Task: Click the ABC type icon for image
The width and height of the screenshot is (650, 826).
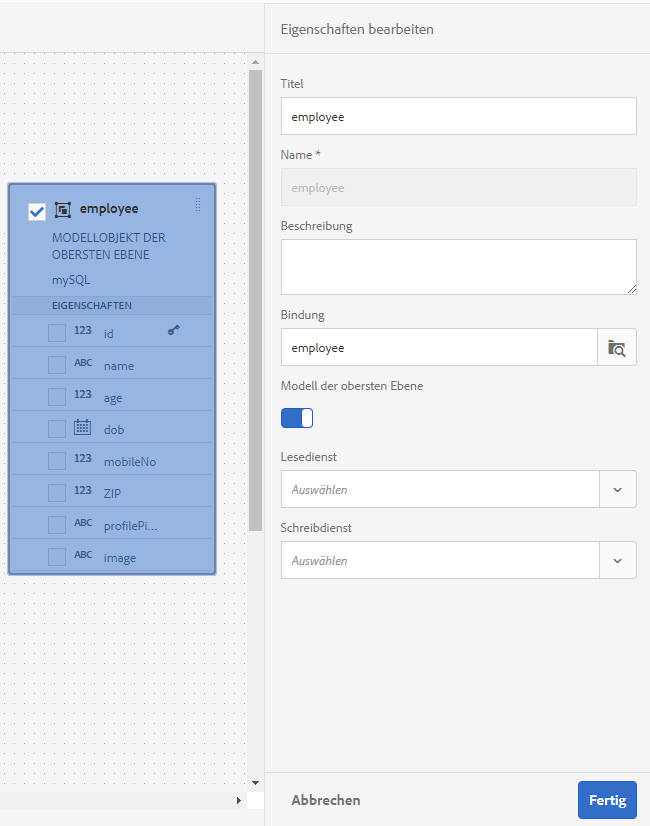Action: tap(83, 555)
